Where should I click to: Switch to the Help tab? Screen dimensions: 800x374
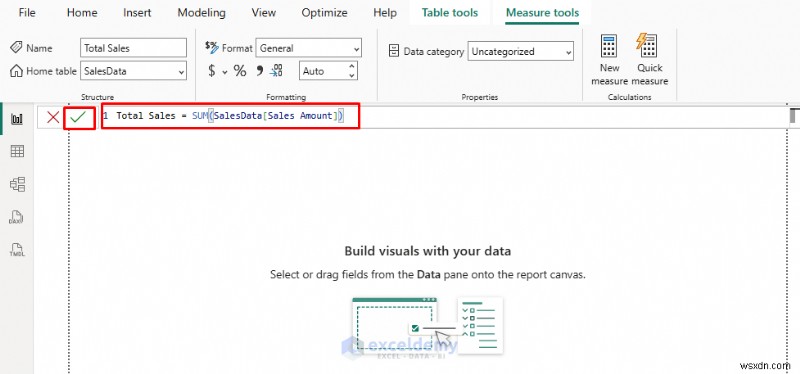click(x=384, y=13)
